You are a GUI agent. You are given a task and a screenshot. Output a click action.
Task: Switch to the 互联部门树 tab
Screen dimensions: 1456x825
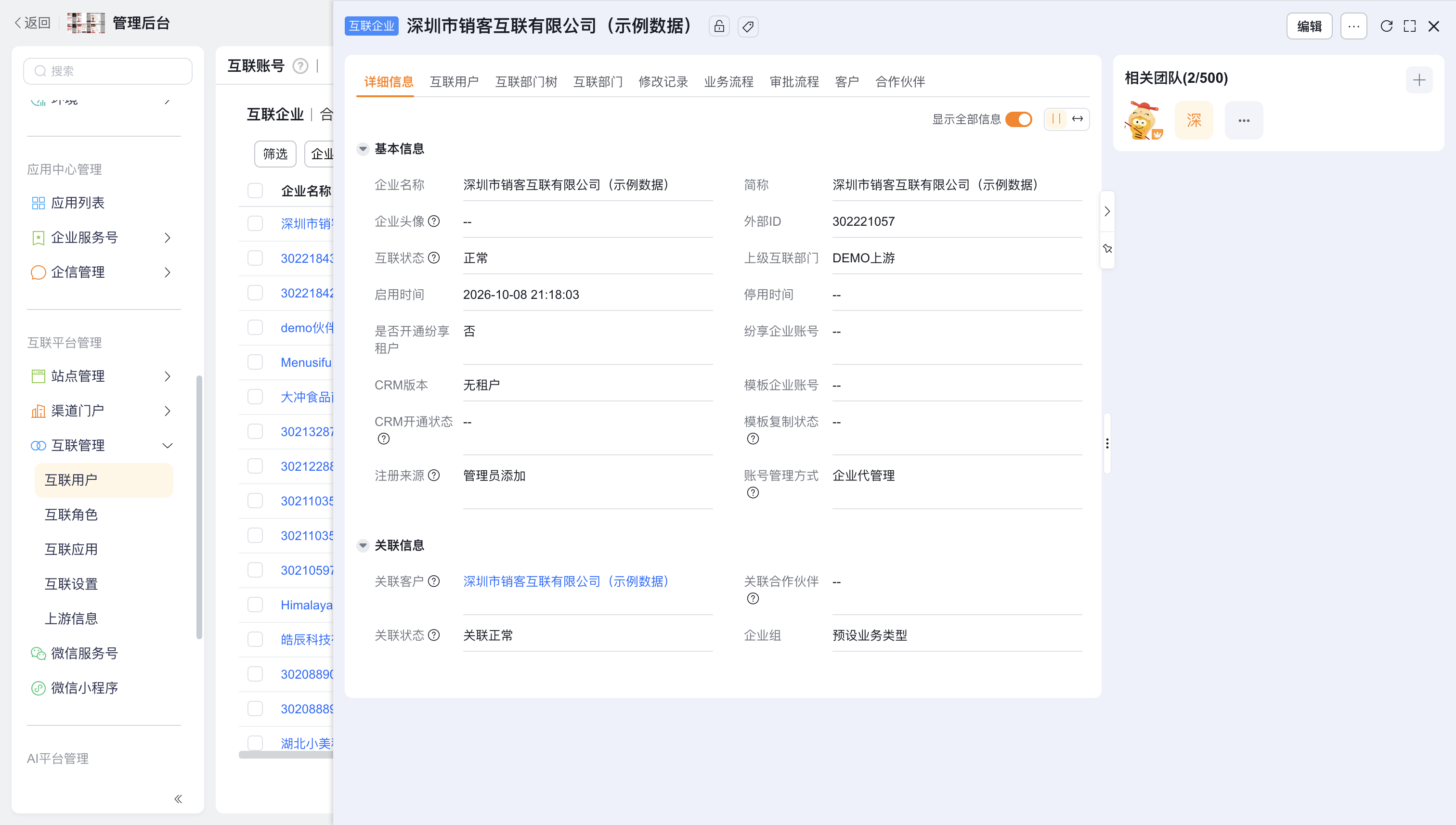coord(526,82)
